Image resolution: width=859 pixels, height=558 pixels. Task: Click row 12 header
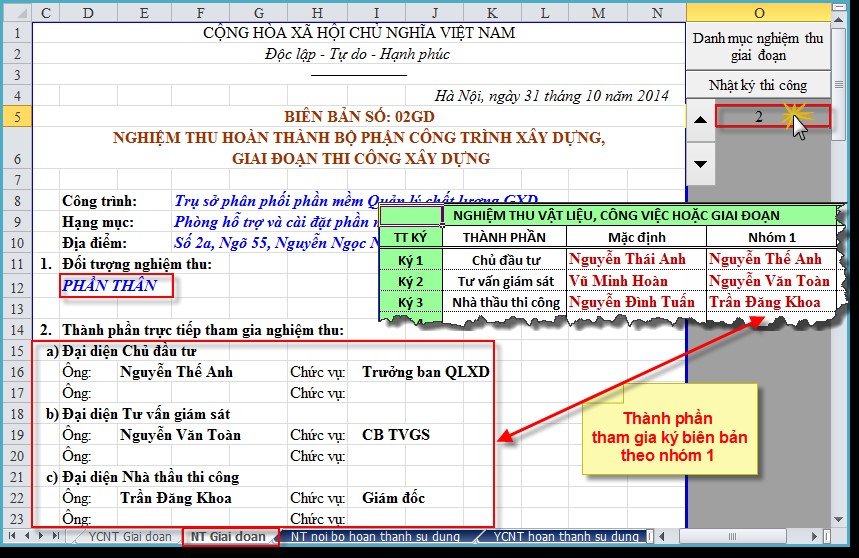coord(15,286)
